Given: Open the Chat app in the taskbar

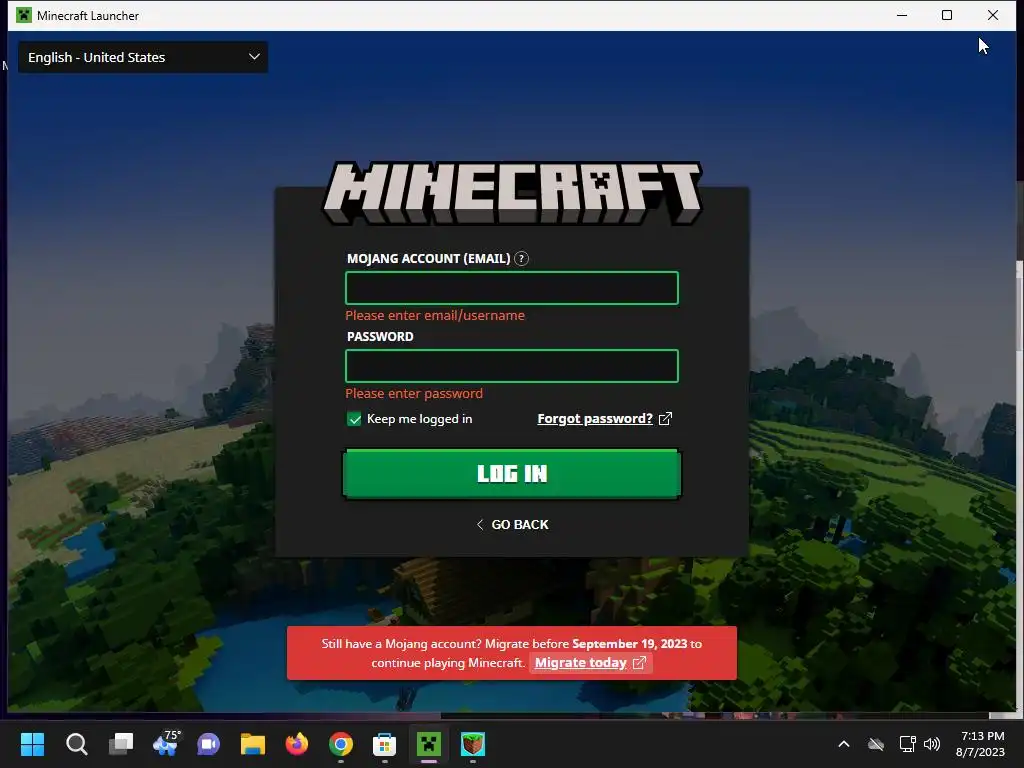Looking at the screenshot, I should click(x=208, y=744).
